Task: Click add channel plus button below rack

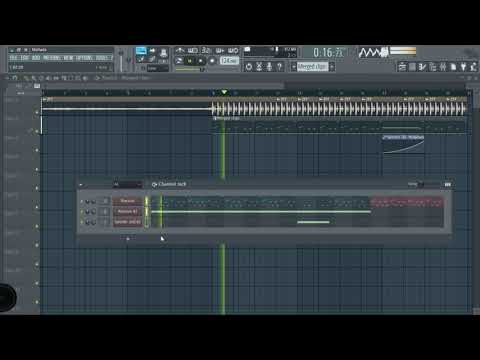Action: point(128,238)
